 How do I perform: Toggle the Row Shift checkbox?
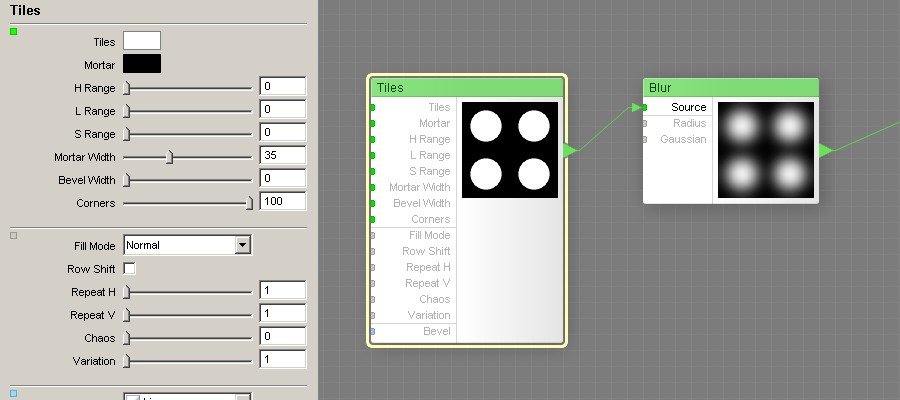pos(129,269)
